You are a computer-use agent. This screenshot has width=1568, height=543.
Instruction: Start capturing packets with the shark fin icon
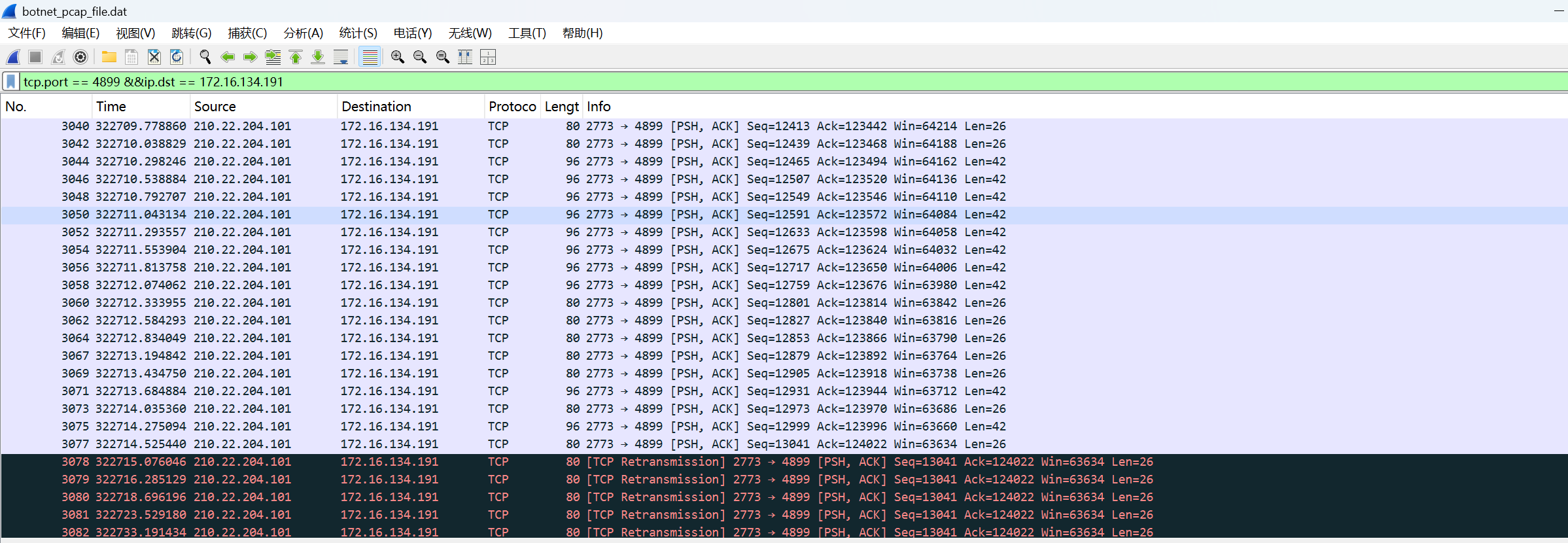coord(13,57)
